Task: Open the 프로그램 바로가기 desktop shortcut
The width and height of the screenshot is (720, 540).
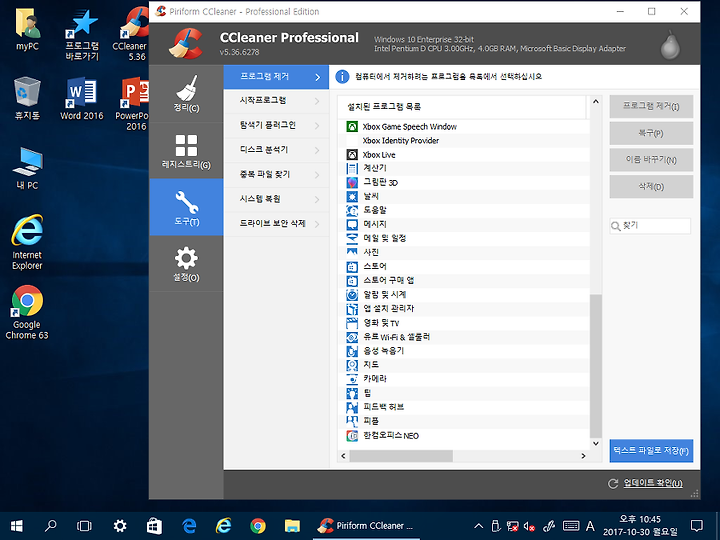Action: click(x=82, y=35)
